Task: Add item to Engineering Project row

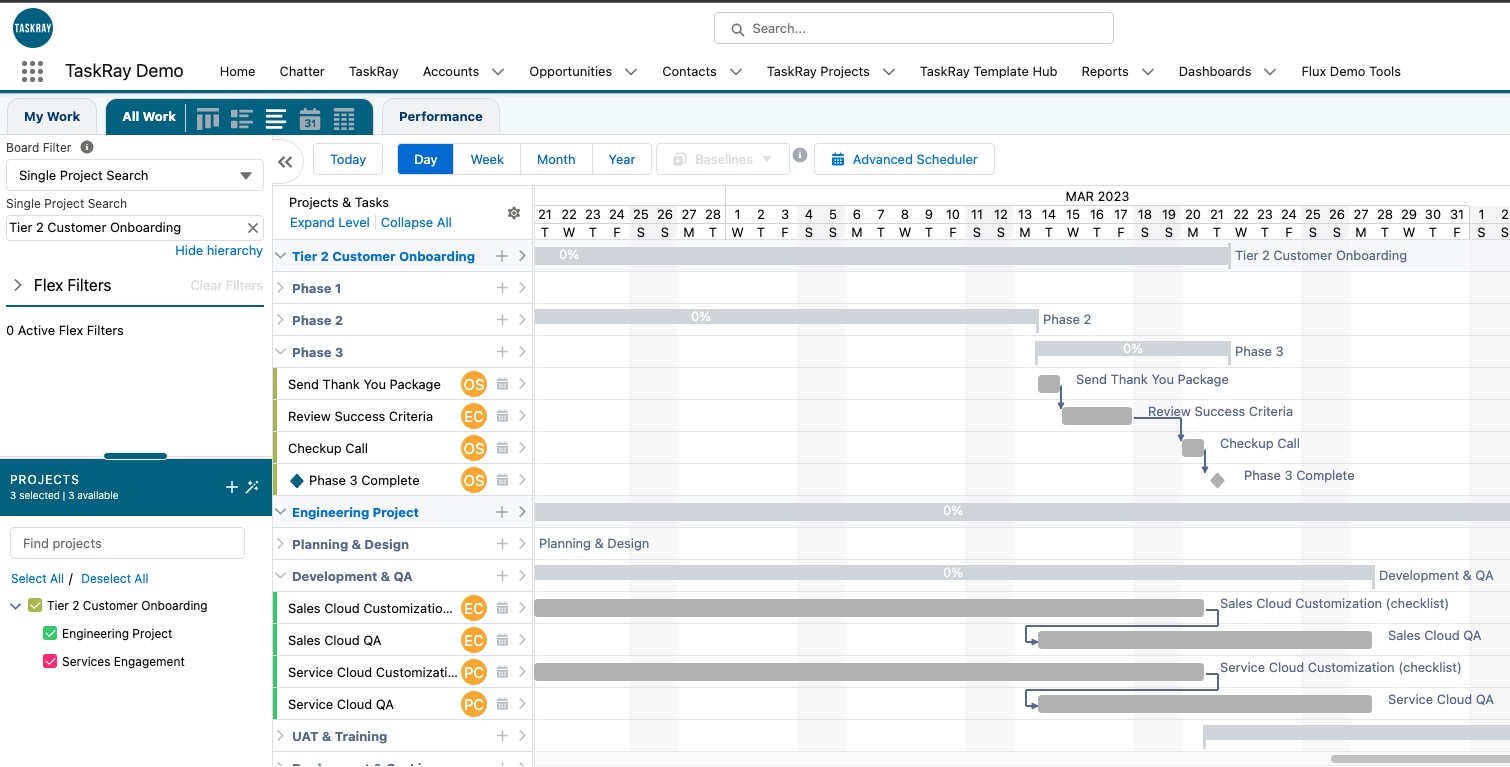Action: tap(503, 512)
